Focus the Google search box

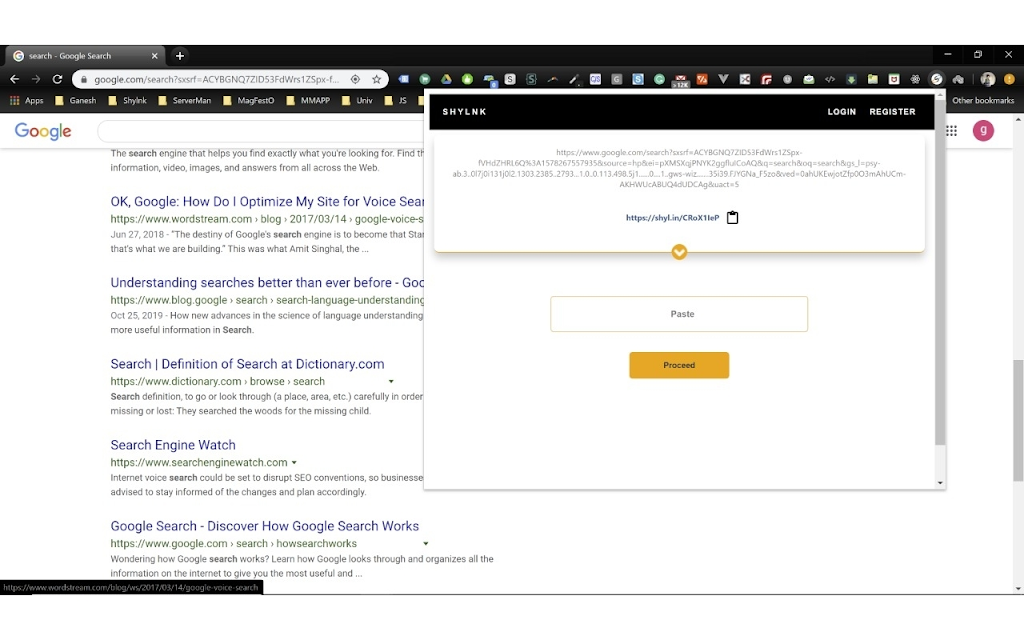[x=261, y=131]
